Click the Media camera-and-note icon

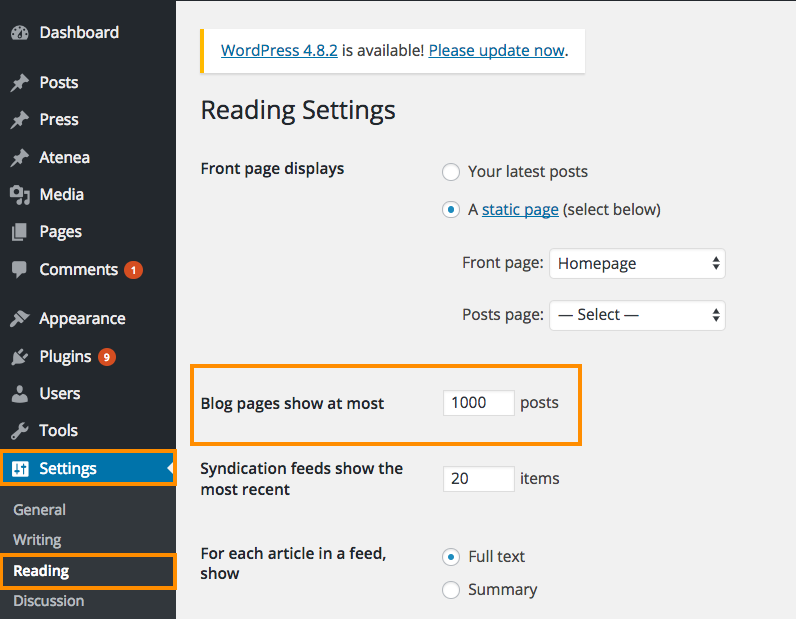click(20, 194)
